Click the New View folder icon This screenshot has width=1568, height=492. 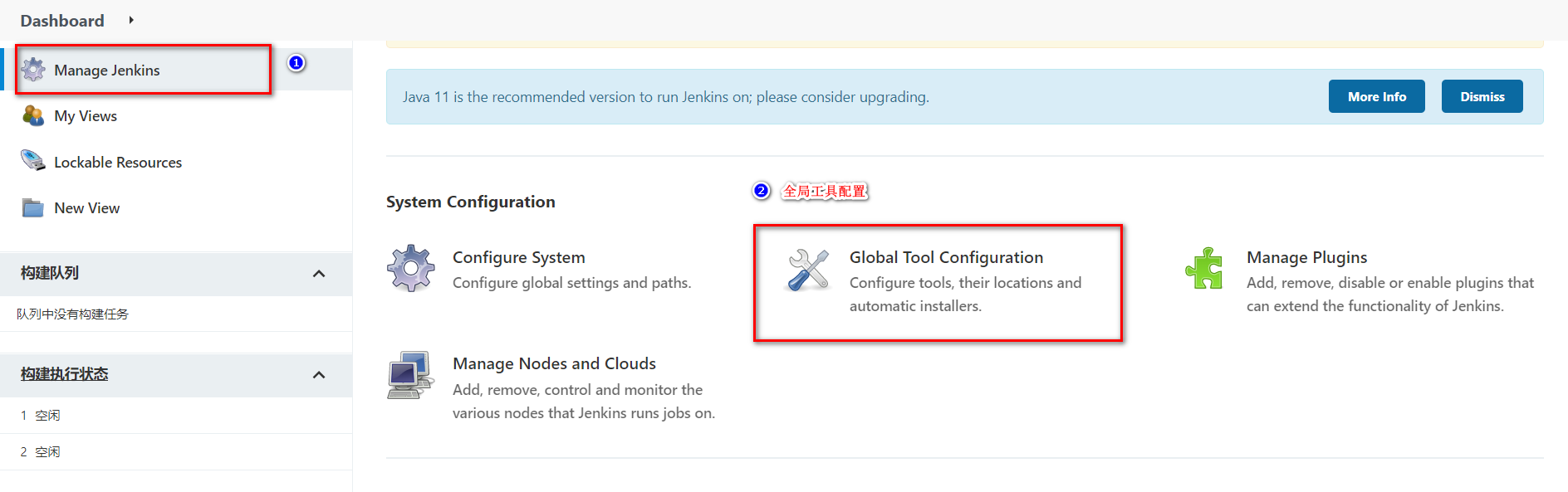[33, 207]
